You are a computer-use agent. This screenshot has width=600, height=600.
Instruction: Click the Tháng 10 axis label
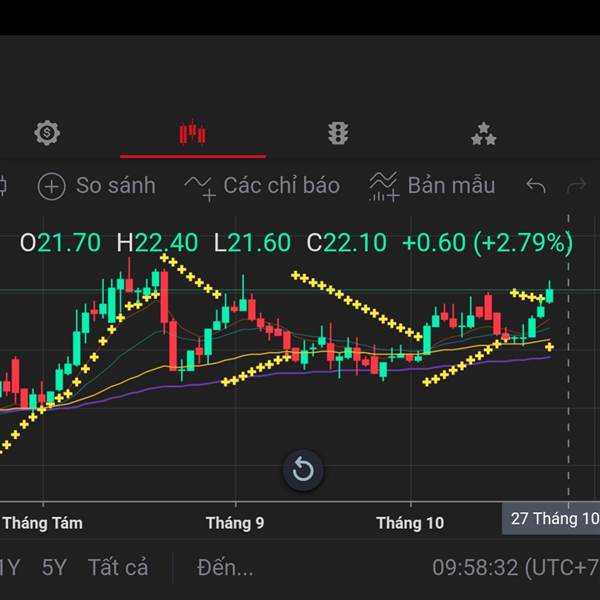[x=410, y=523]
